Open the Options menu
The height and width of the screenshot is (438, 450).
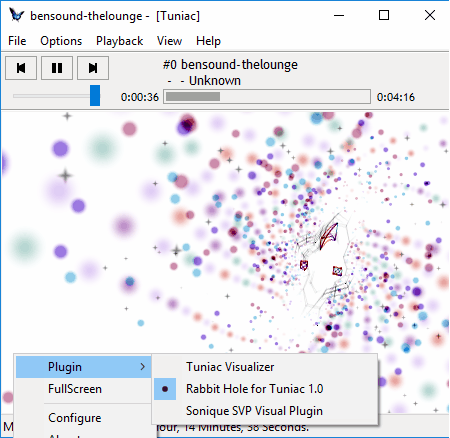(61, 41)
